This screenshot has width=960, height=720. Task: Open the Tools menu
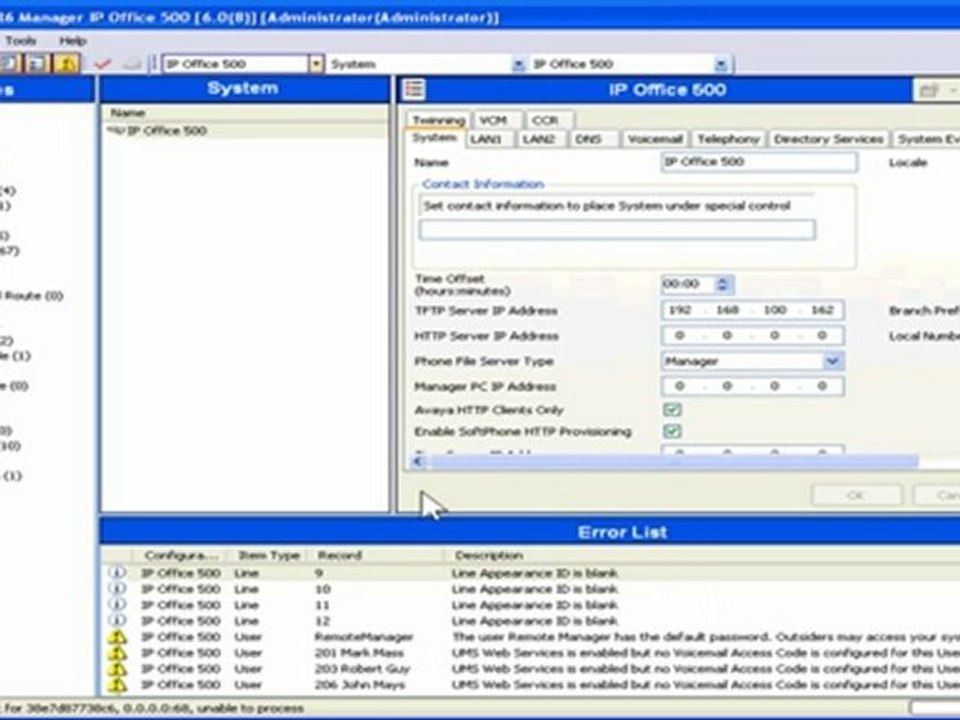pyautogui.click(x=21, y=40)
